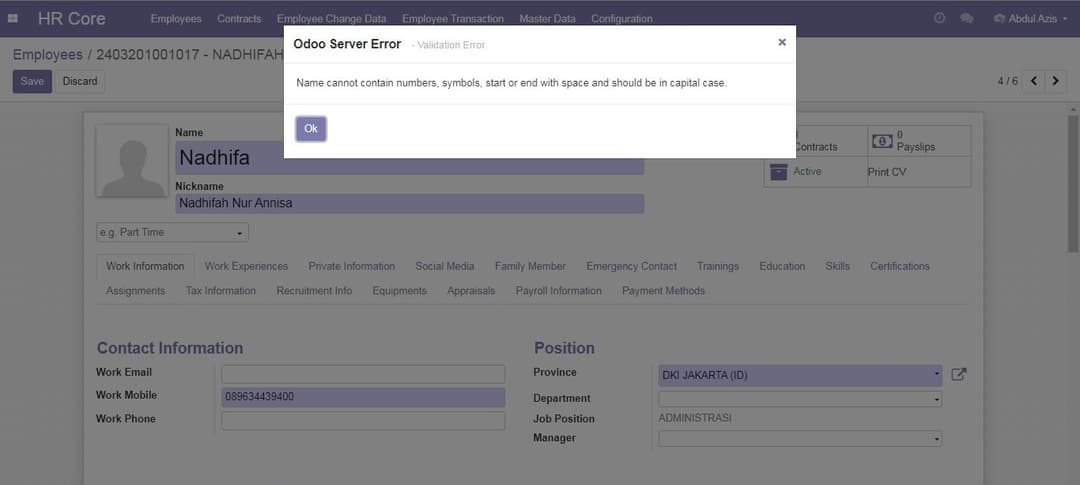Edit the Name field containing Nadhifa
Image resolution: width=1080 pixels, height=485 pixels.
tap(410, 158)
